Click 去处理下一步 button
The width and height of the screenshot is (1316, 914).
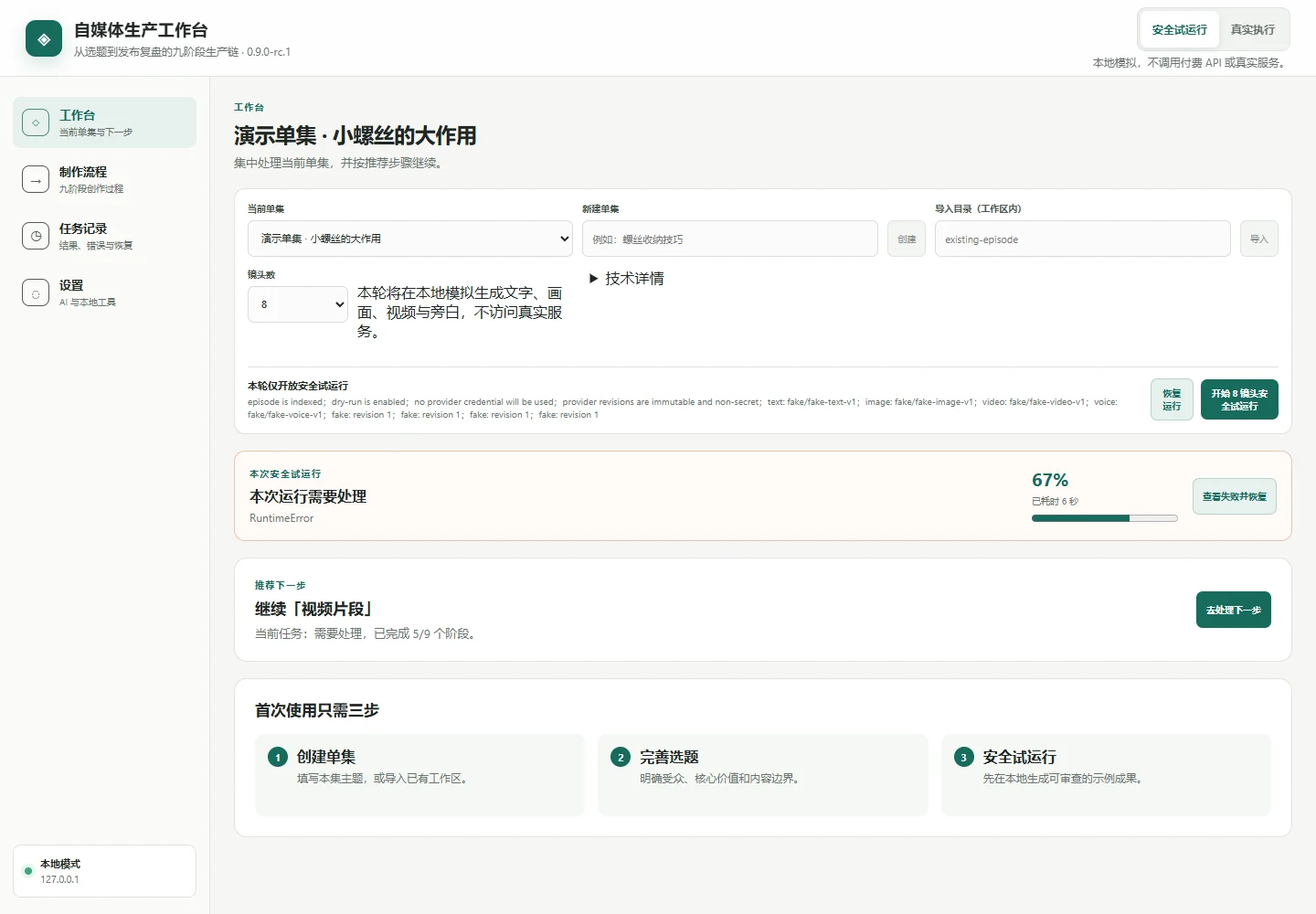point(1234,610)
